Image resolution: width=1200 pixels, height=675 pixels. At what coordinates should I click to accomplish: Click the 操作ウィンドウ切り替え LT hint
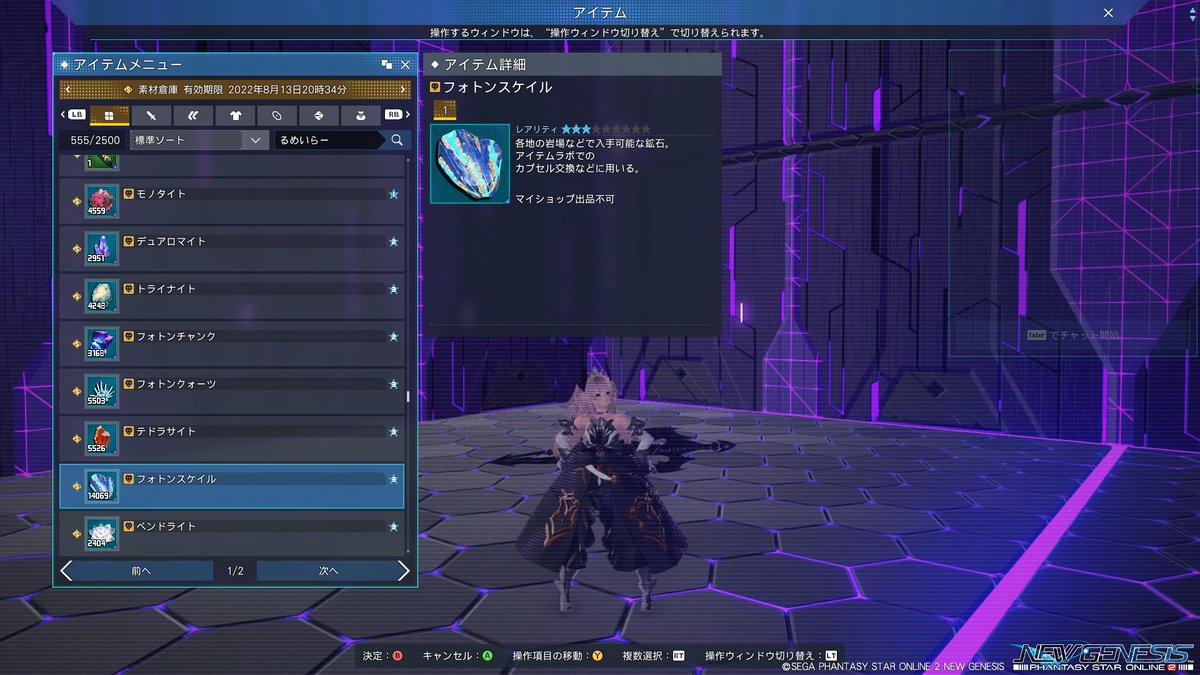770,656
